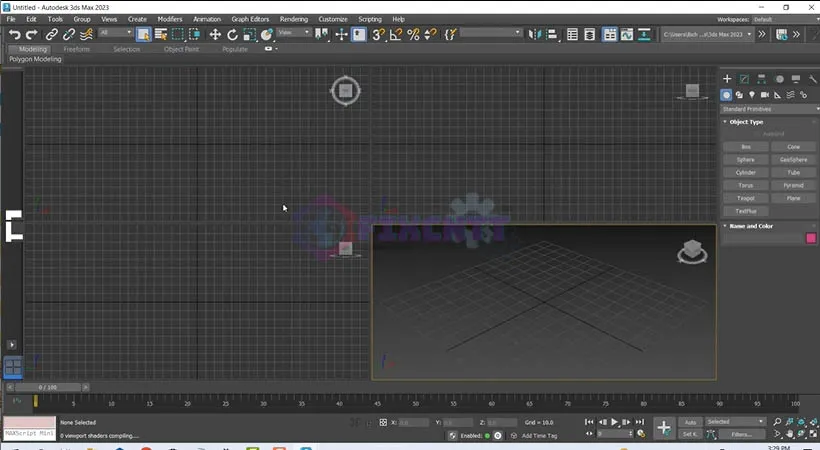Viewport: 820px width, 450px height.
Task: Switch to the Freeform ribbon tab
Action: [77, 49]
